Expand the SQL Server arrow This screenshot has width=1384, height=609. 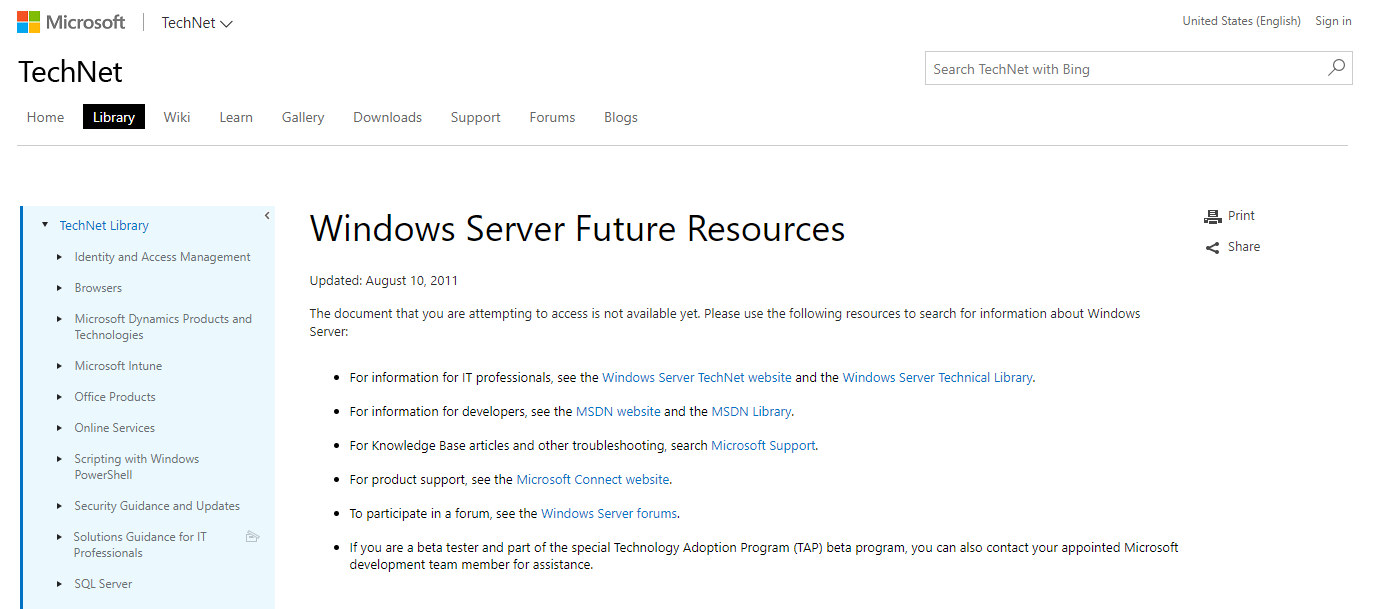60,584
